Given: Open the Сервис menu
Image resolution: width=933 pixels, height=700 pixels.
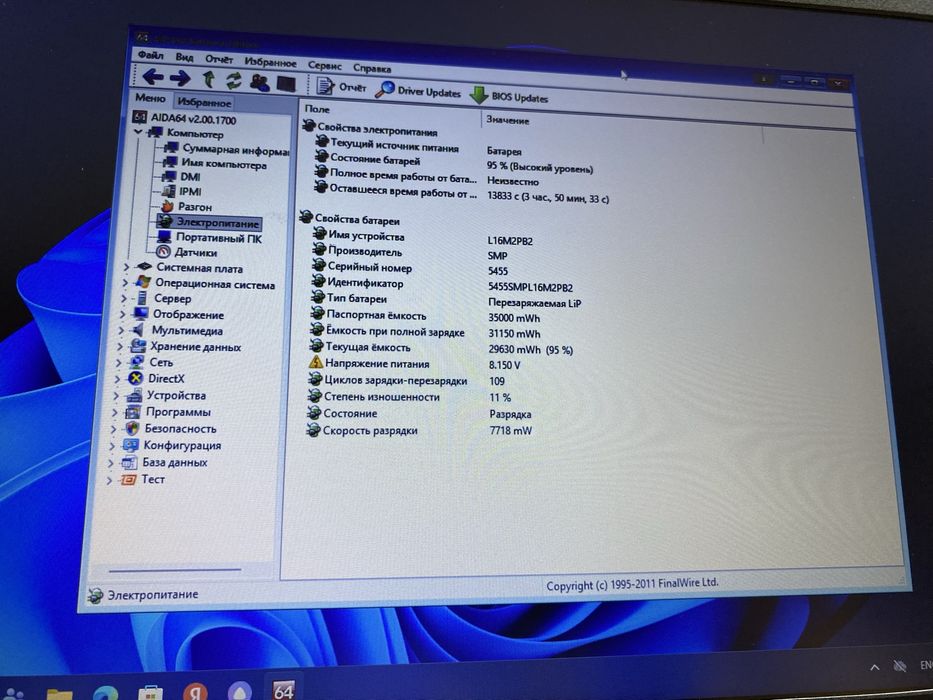Looking at the screenshot, I should click(325, 65).
